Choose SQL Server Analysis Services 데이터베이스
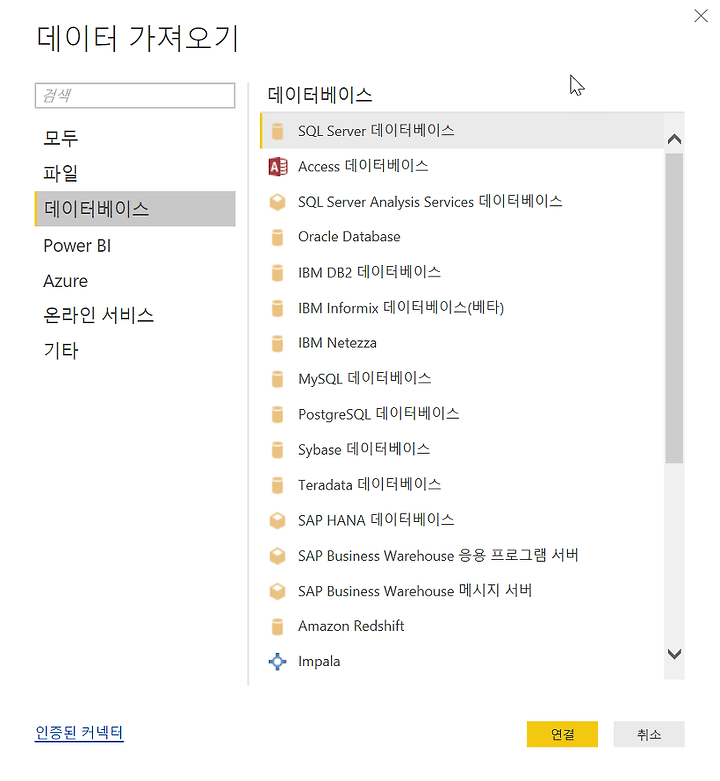This screenshot has width=720, height=781. tap(462, 202)
